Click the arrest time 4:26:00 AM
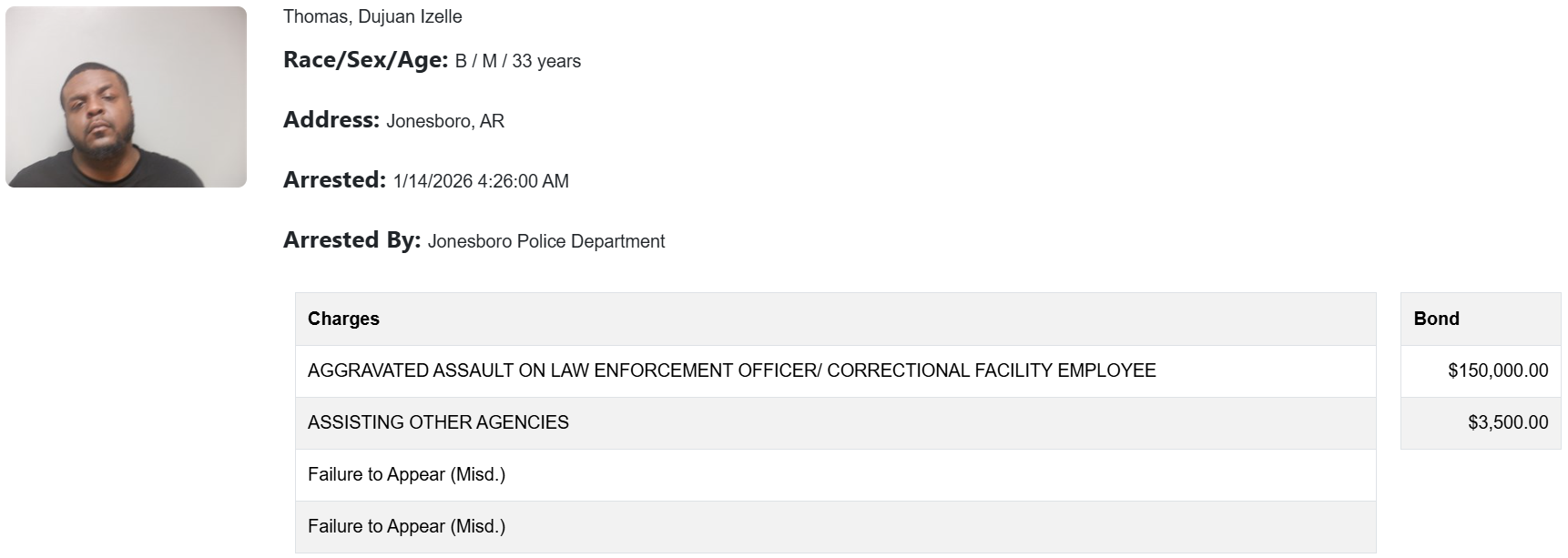Screen dimensions: 1568x558 click(523, 181)
